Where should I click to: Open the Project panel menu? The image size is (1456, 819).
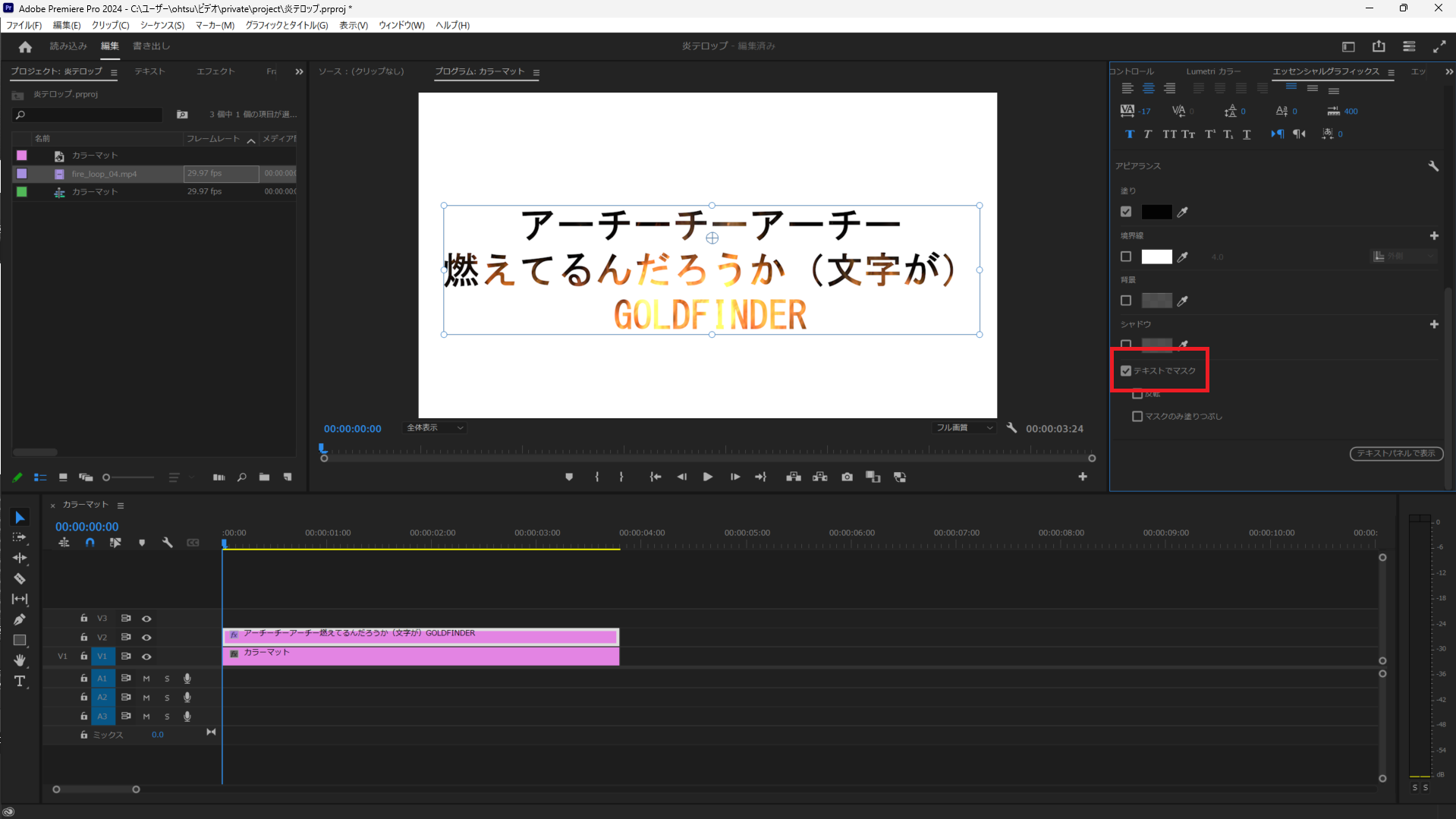pos(114,72)
